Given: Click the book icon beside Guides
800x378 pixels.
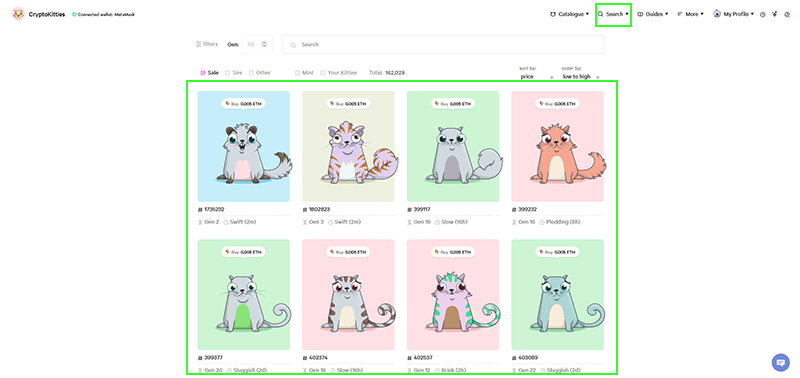Looking at the screenshot, I should pos(640,14).
